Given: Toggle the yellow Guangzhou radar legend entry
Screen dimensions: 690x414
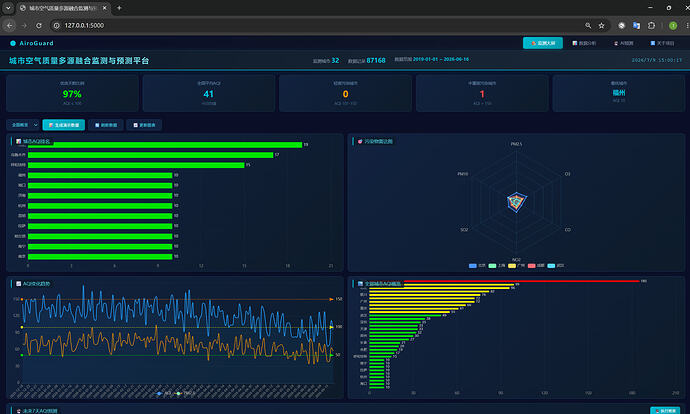Looking at the screenshot, I should coord(516,266).
